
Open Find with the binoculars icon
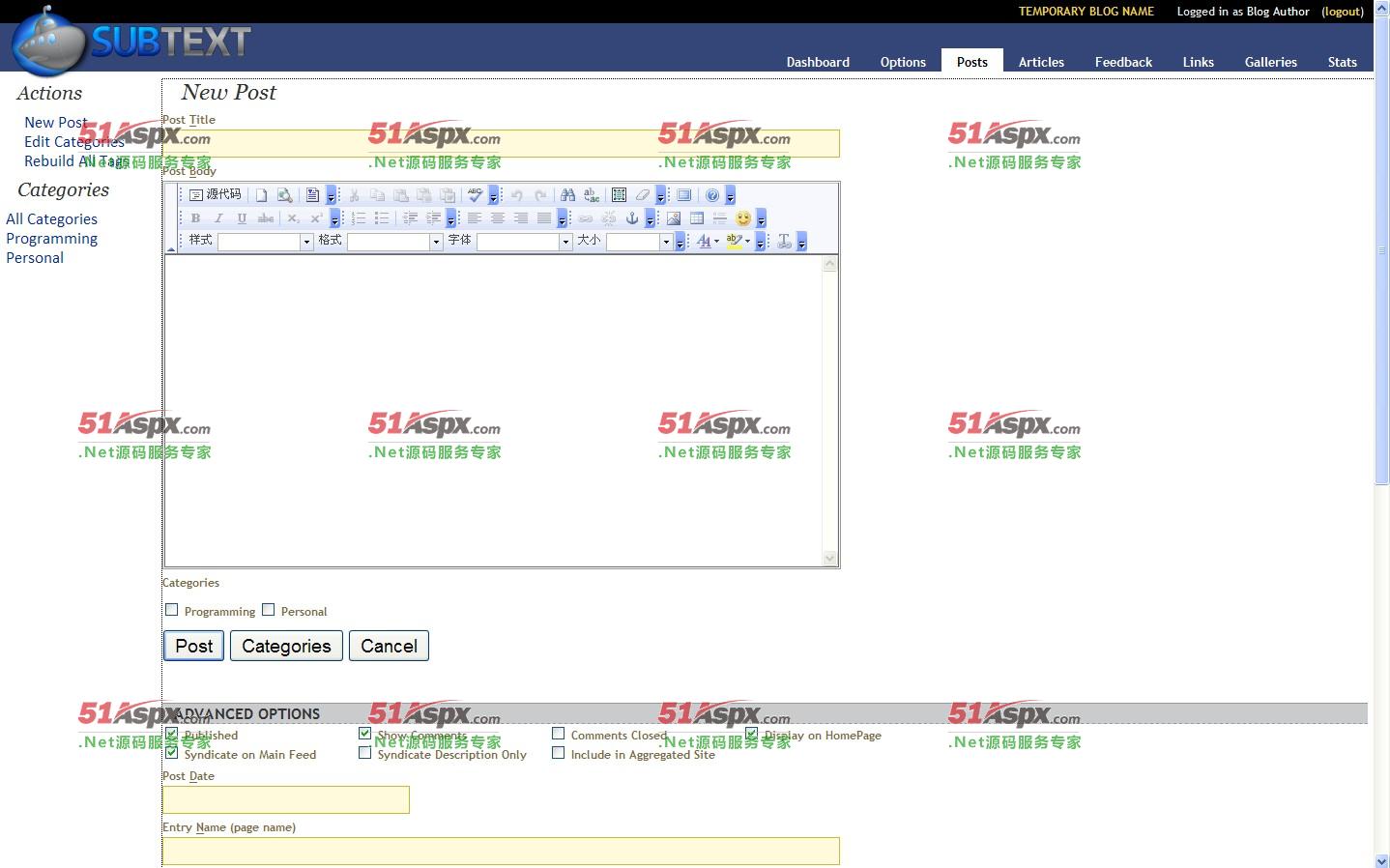point(568,195)
